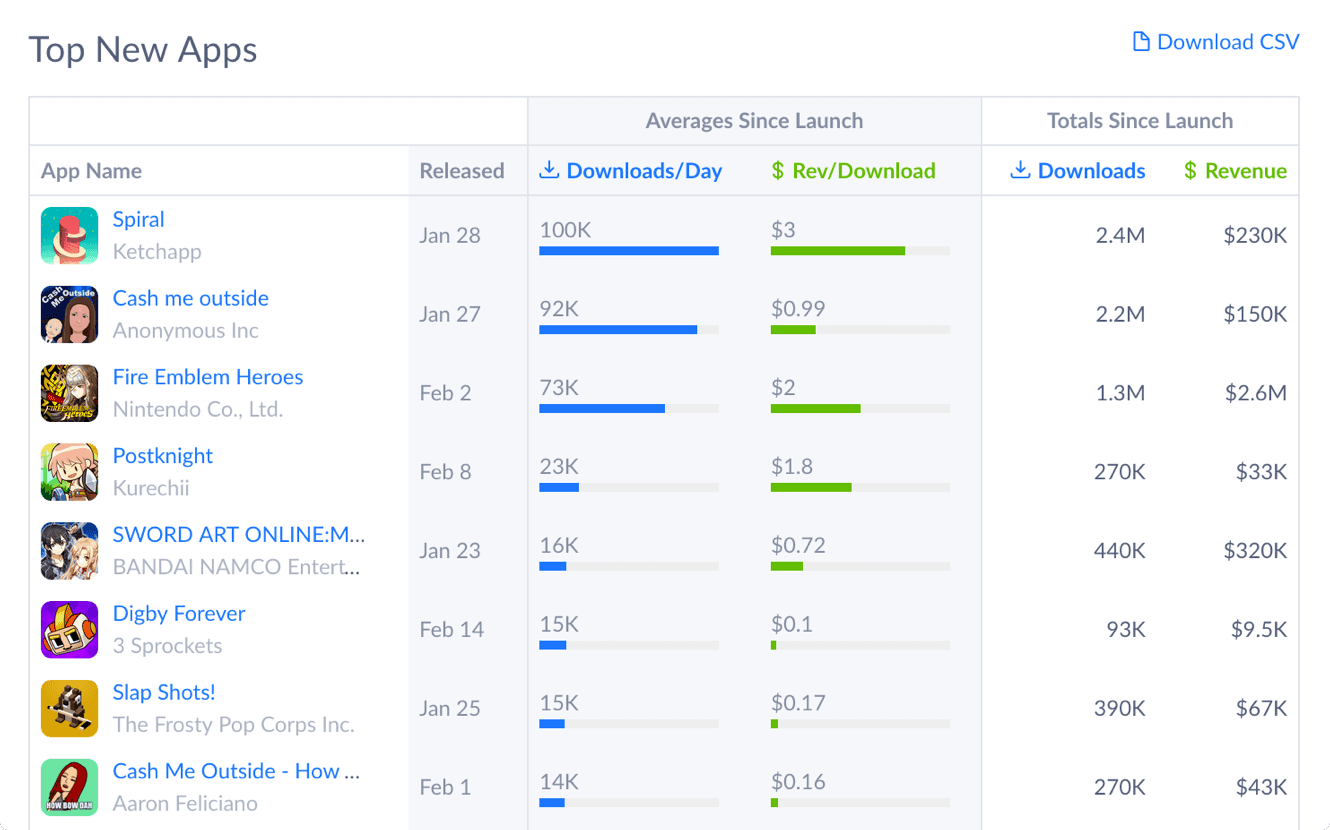1330x830 pixels.
Task: Click the Feb 14 release date
Action: (x=452, y=629)
